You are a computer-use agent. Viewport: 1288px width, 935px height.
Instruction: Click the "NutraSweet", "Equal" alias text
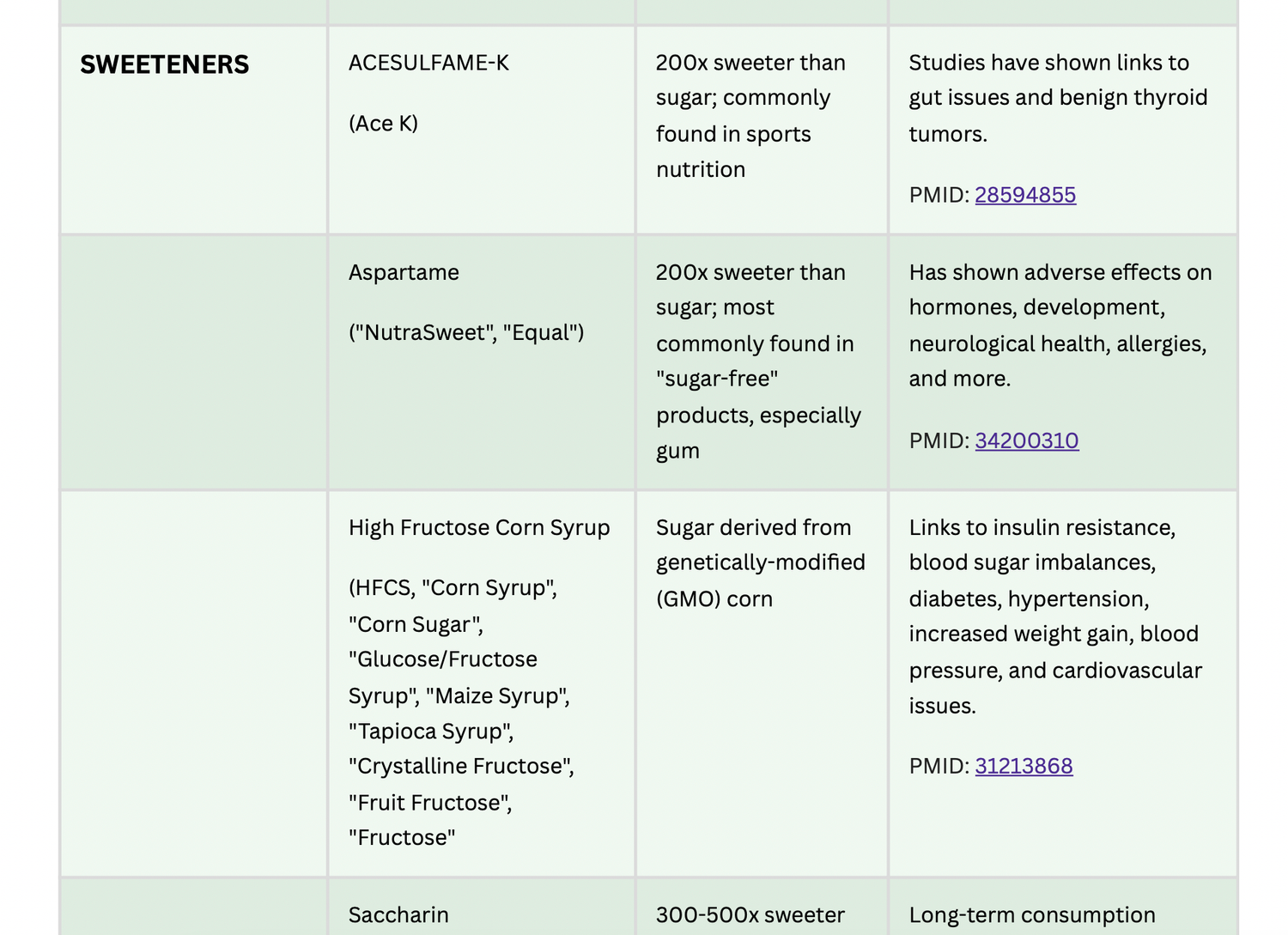tap(466, 332)
